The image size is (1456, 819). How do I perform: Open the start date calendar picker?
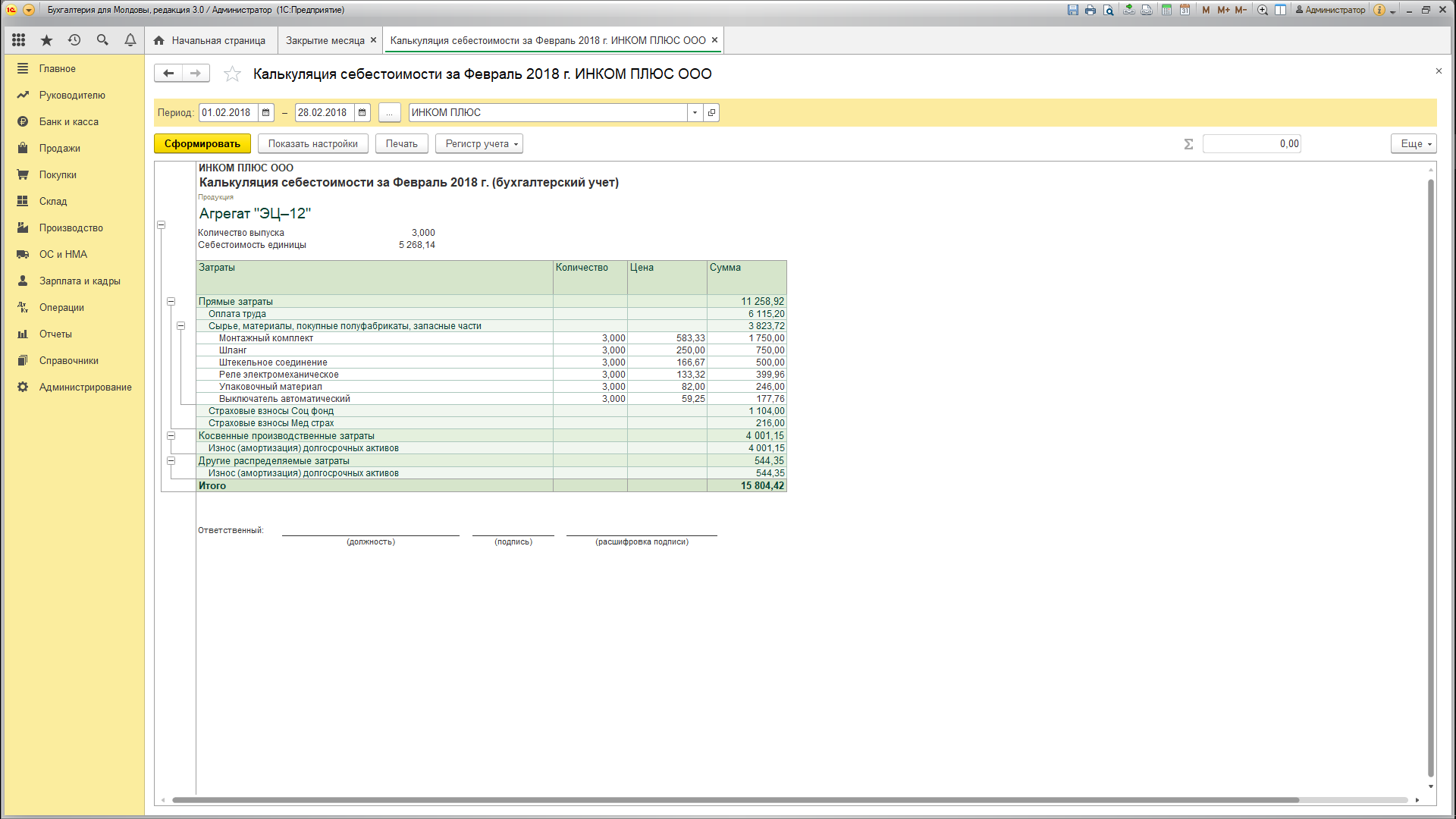pos(266,112)
